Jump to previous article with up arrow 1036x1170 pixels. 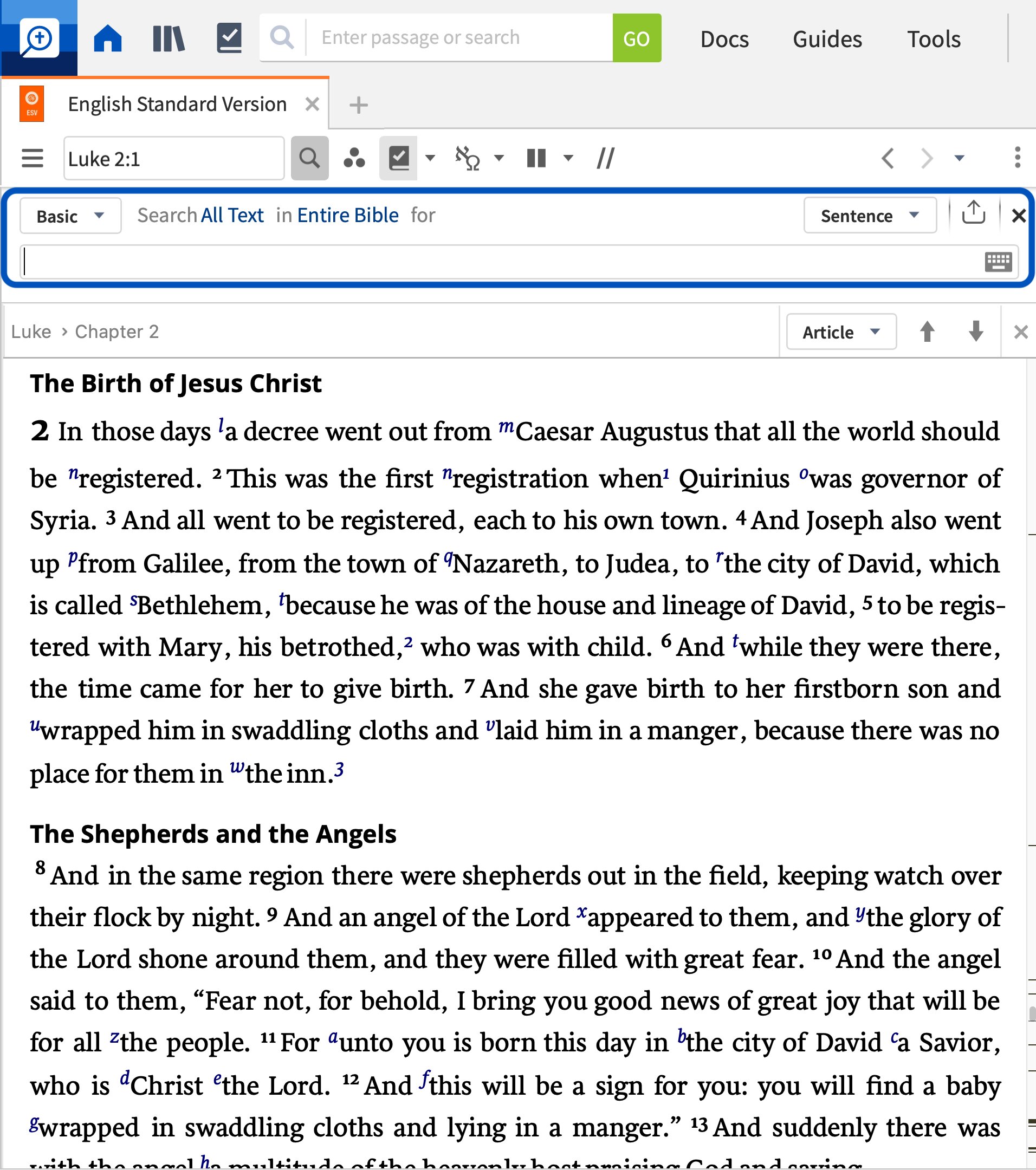927,331
